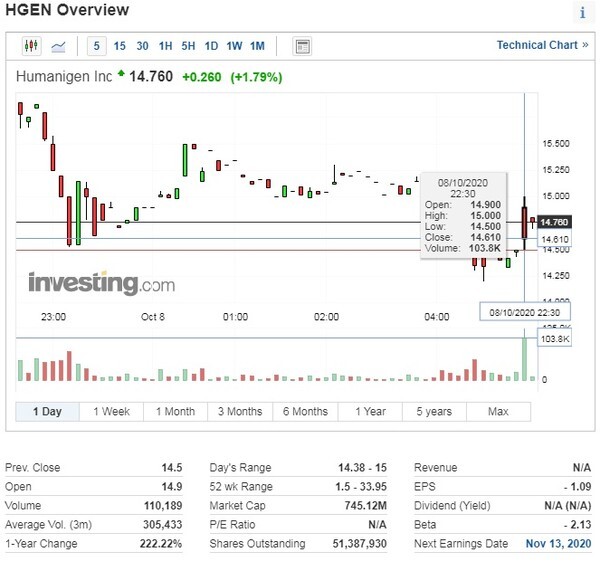This screenshot has height=571, width=600.
Task: Click Average Vol. (3m) value 305,433
Action: [163, 524]
